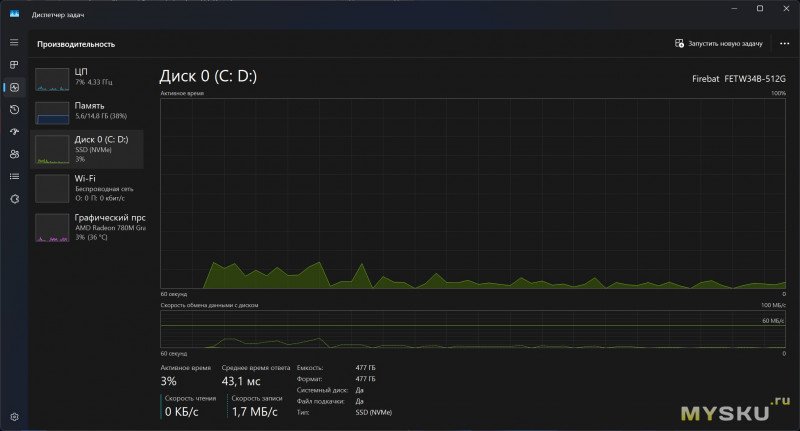
Task: Open the three-dot more options menu
Action: pyautogui.click(x=784, y=44)
